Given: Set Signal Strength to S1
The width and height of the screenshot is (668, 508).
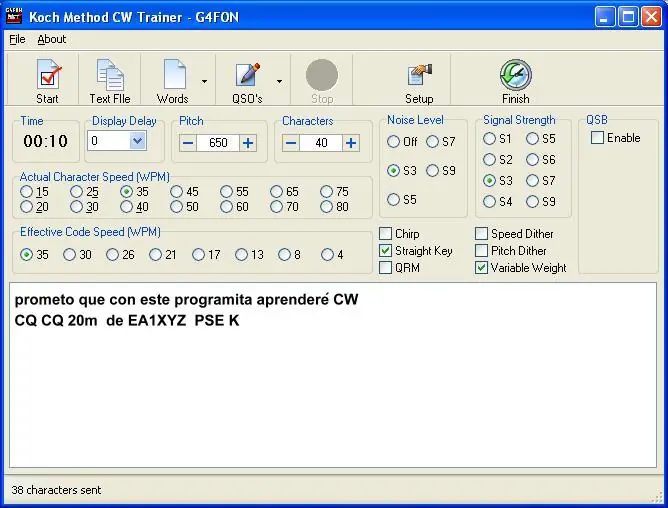Looking at the screenshot, I should pyautogui.click(x=489, y=139).
